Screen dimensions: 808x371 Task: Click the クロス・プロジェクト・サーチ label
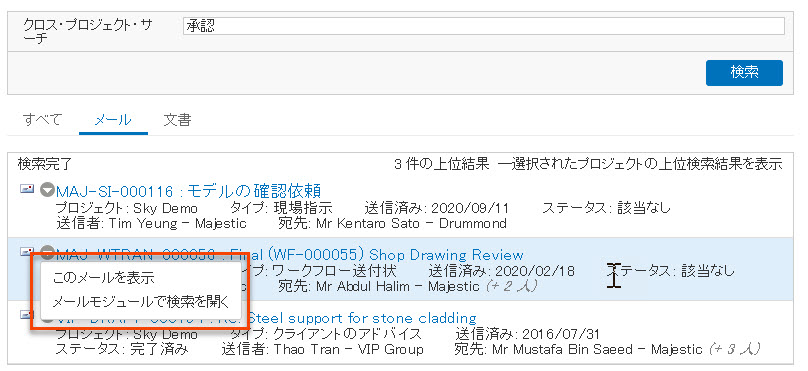tap(88, 31)
